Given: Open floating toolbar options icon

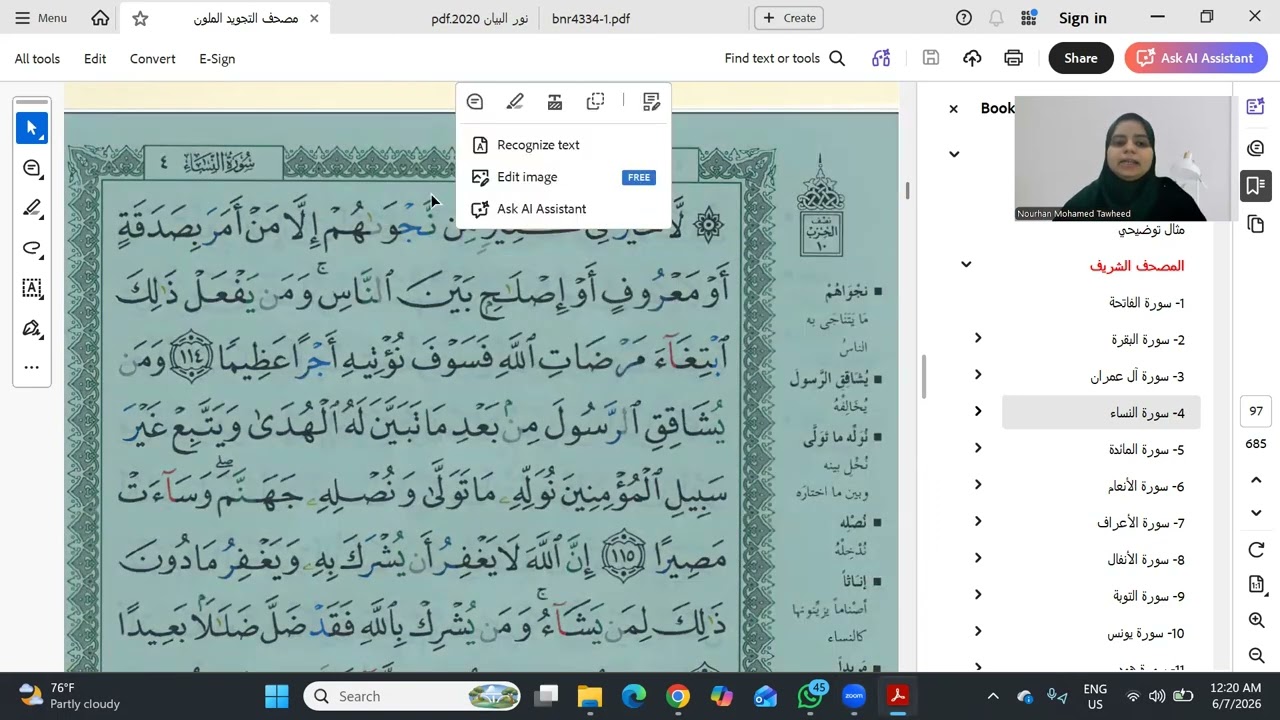Looking at the screenshot, I should click(x=651, y=101).
